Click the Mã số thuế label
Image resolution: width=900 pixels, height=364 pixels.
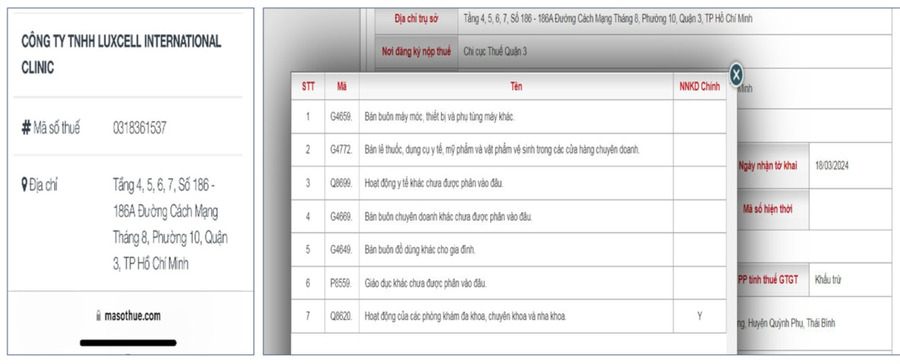(x=57, y=128)
